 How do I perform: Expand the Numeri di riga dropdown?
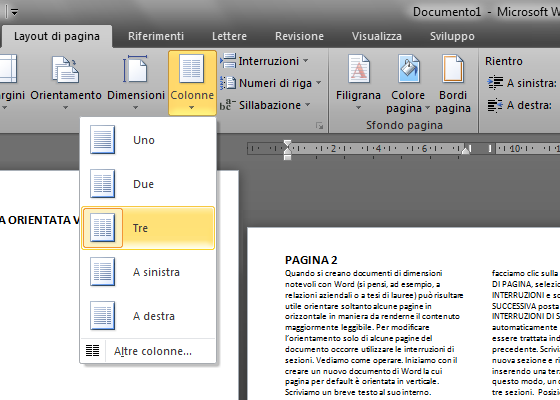[x=270, y=83]
